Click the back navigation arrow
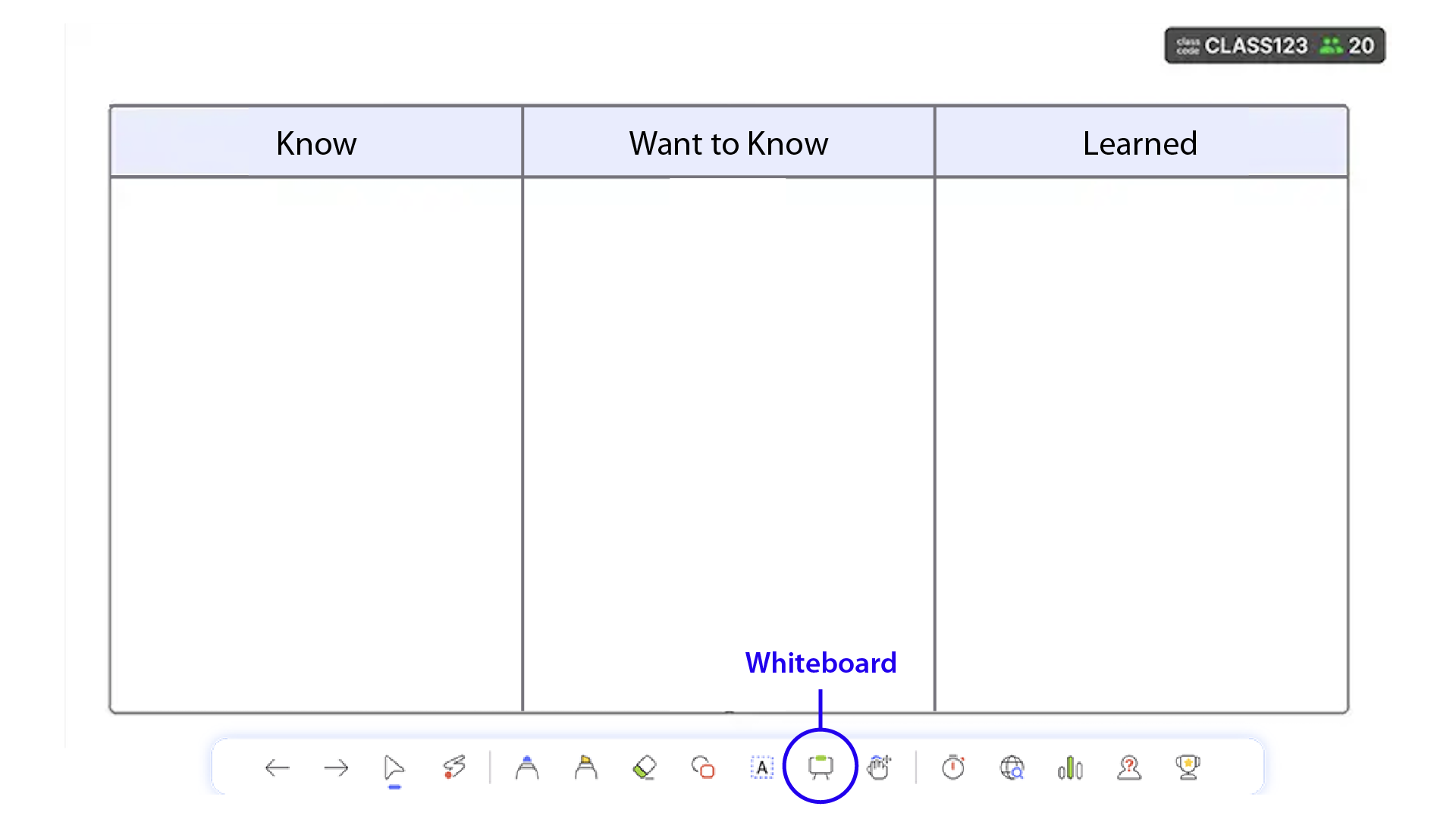The width and height of the screenshot is (1456, 819). pos(277,768)
